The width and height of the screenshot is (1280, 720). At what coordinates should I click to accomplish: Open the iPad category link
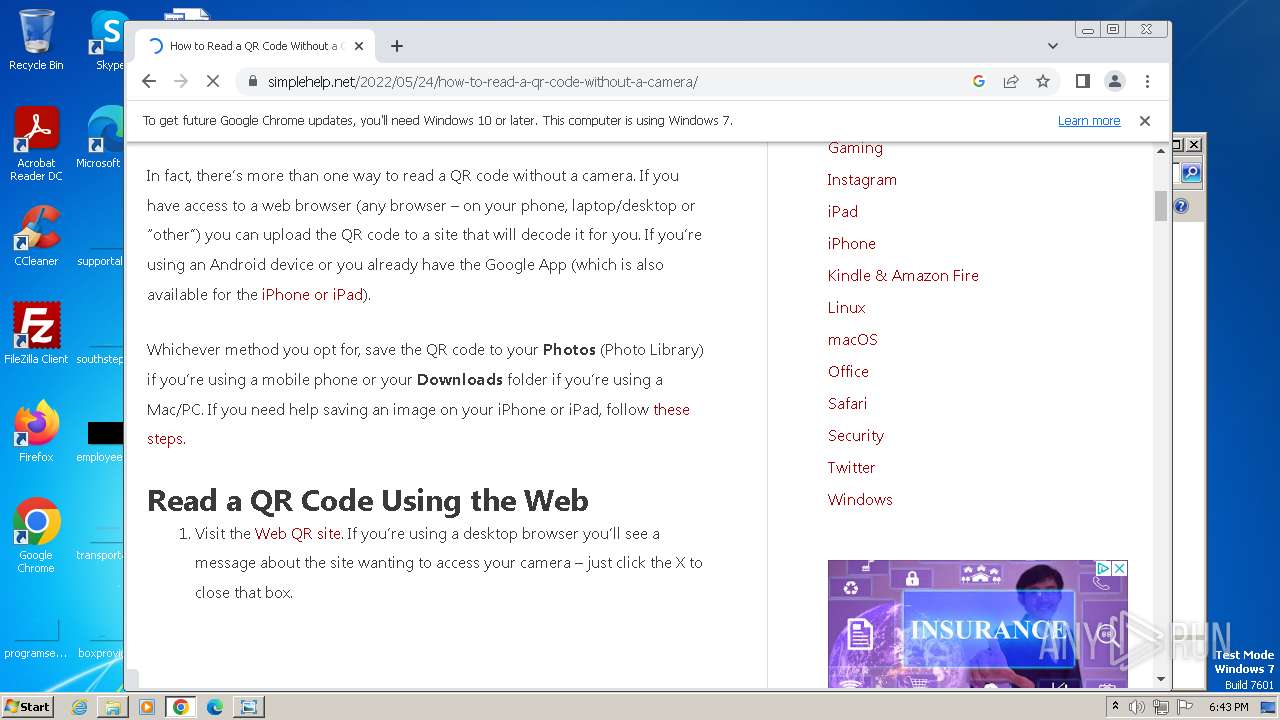[x=843, y=212]
